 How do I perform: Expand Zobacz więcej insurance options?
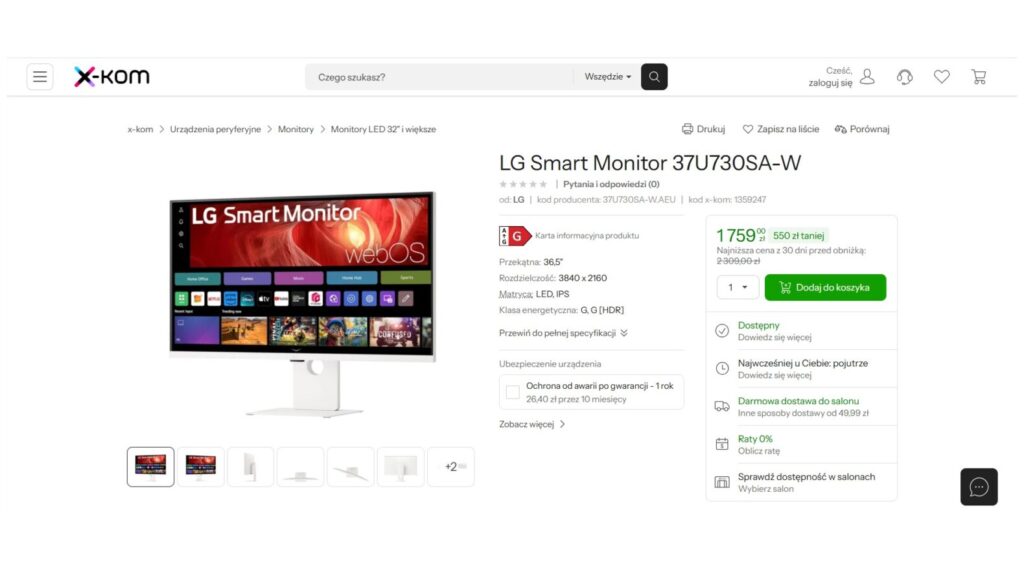(532, 424)
